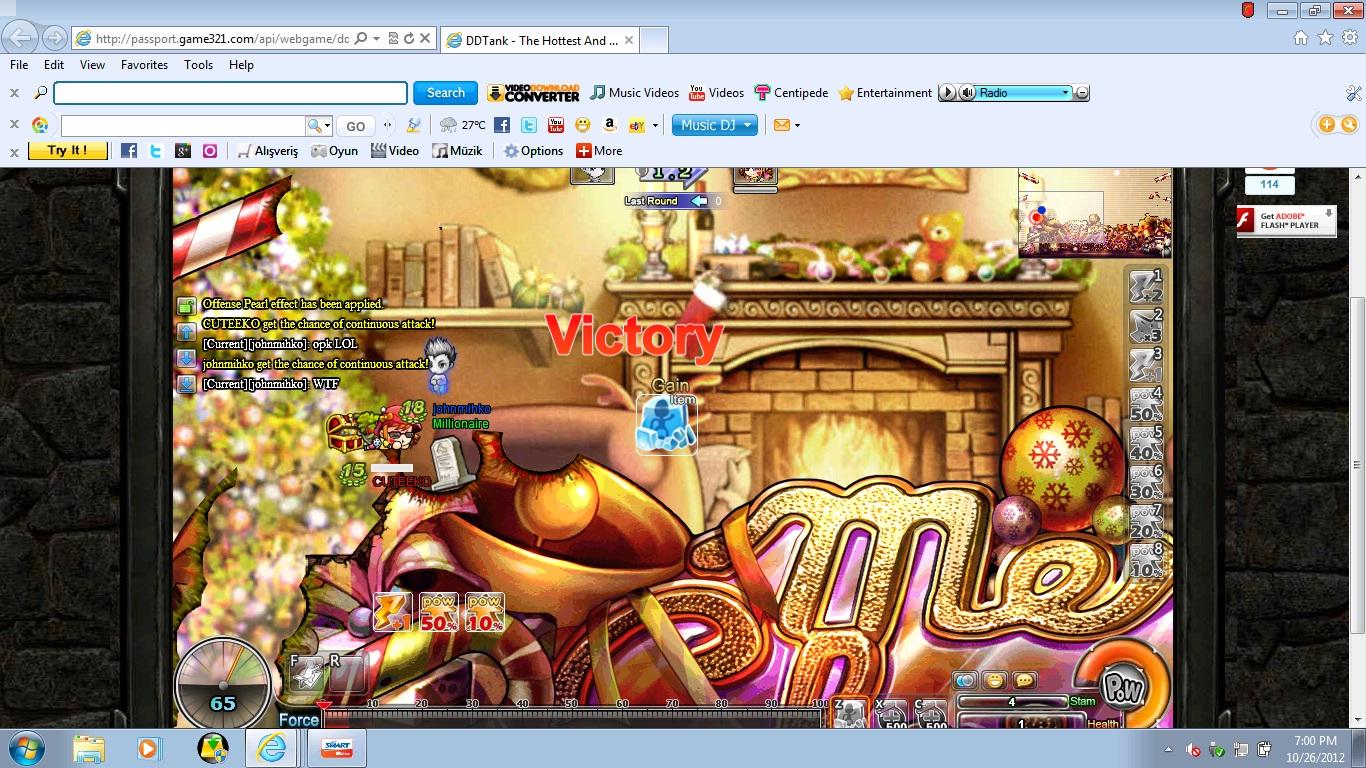The image size is (1366, 768).
Task: Select the 30% pow skill in slot 6
Action: tap(1146, 484)
